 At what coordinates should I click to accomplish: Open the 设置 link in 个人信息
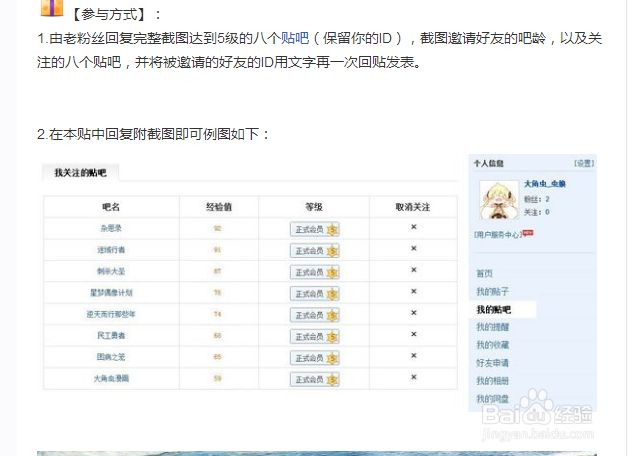[x=584, y=163]
